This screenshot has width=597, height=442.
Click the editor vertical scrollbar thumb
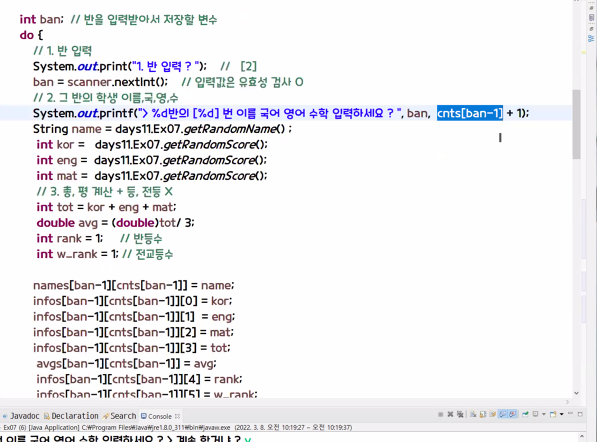click(576, 124)
